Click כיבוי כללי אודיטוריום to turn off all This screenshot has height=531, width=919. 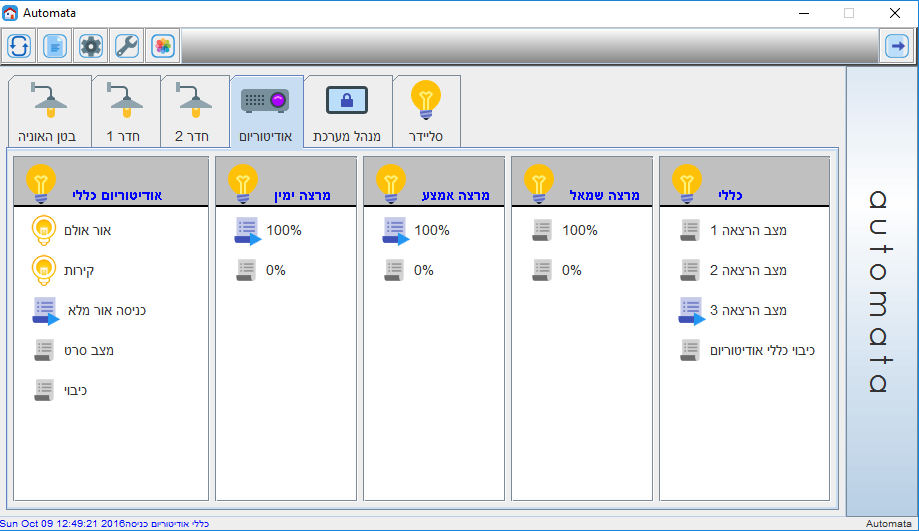pos(748,351)
